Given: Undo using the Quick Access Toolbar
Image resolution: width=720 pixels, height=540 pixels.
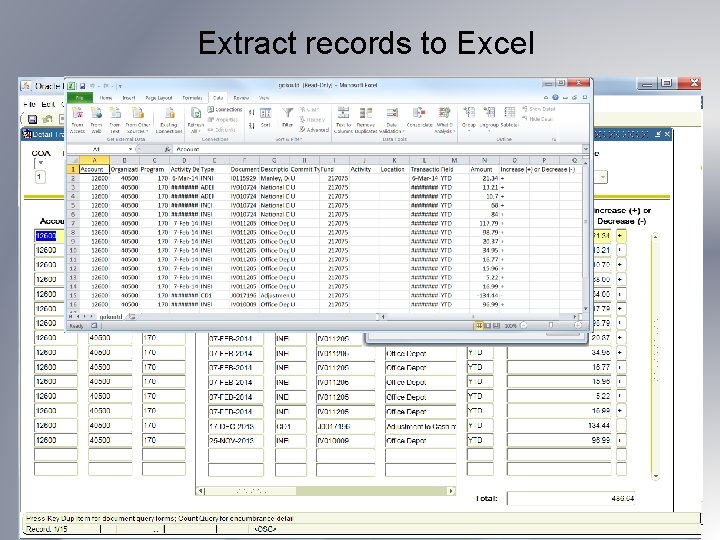Looking at the screenshot, I should (92, 86).
